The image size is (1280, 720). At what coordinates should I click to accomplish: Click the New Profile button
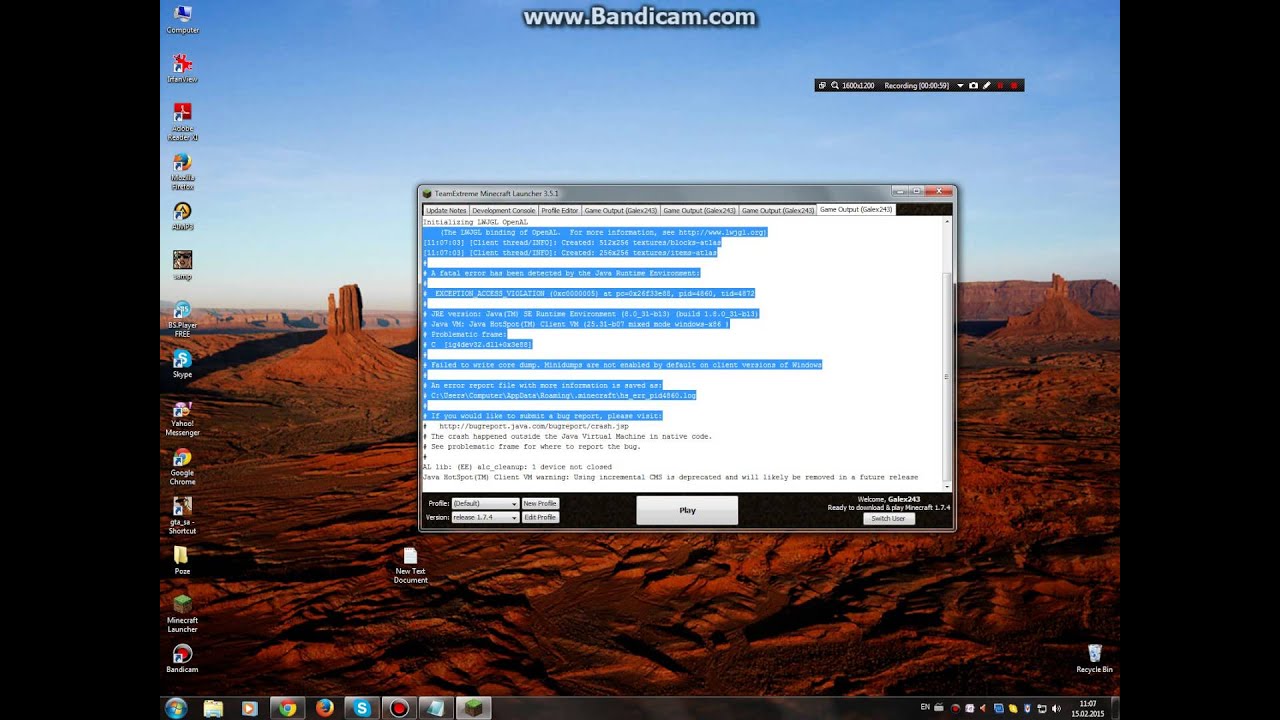click(540, 504)
